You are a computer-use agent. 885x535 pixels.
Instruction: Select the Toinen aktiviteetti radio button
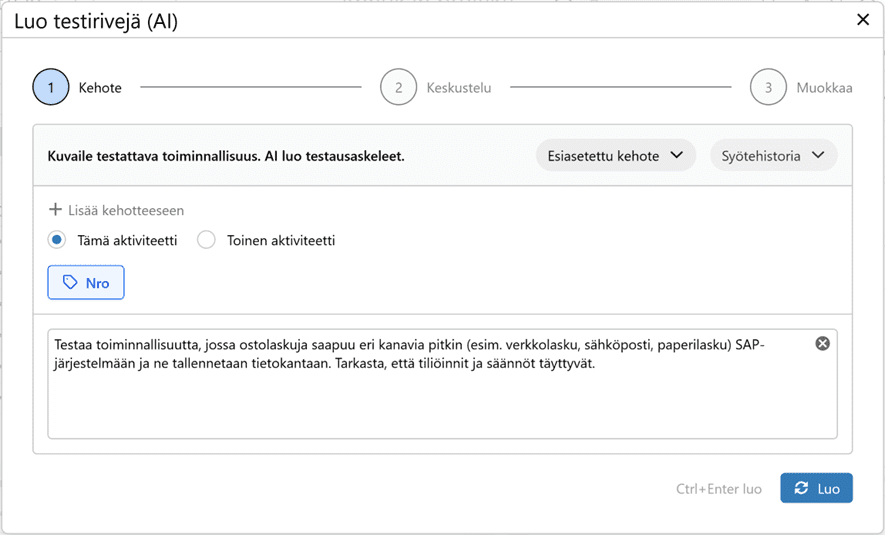(x=206, y=240)
